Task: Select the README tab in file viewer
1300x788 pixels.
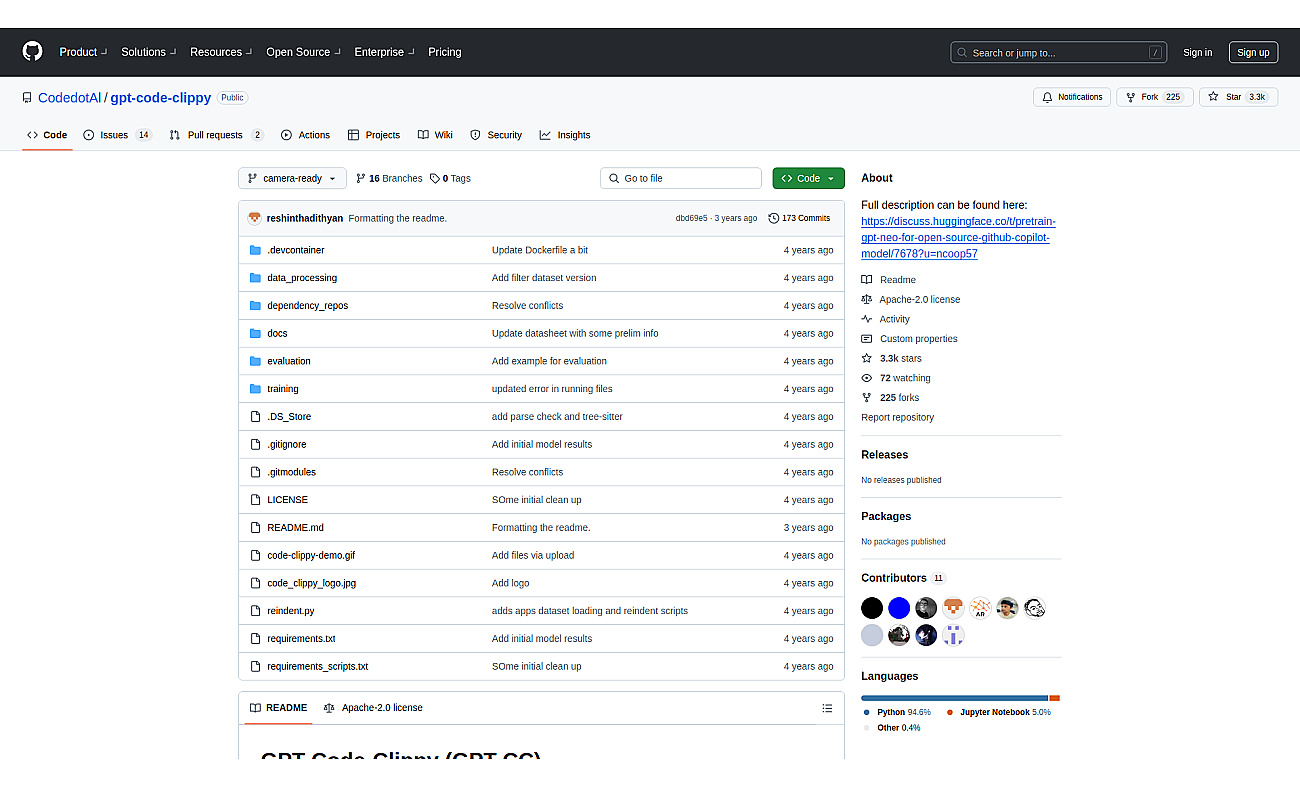Action: pyautogui.click(x=279, y=708)
